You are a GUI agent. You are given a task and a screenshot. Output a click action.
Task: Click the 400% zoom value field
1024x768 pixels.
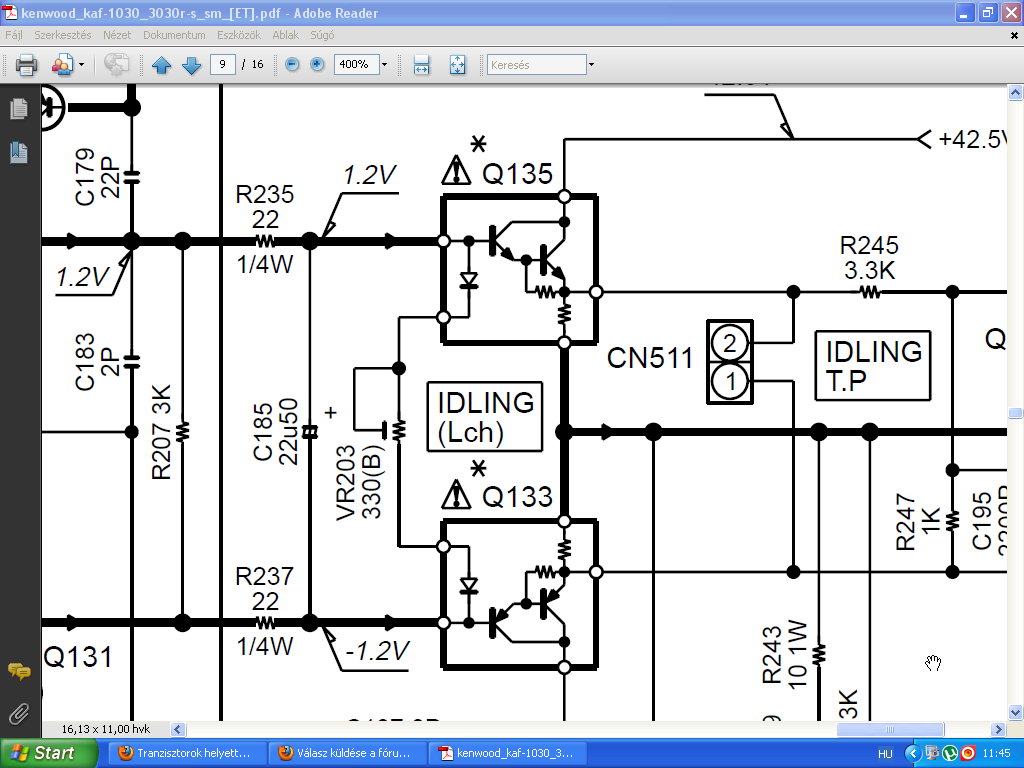pos(356,64)
